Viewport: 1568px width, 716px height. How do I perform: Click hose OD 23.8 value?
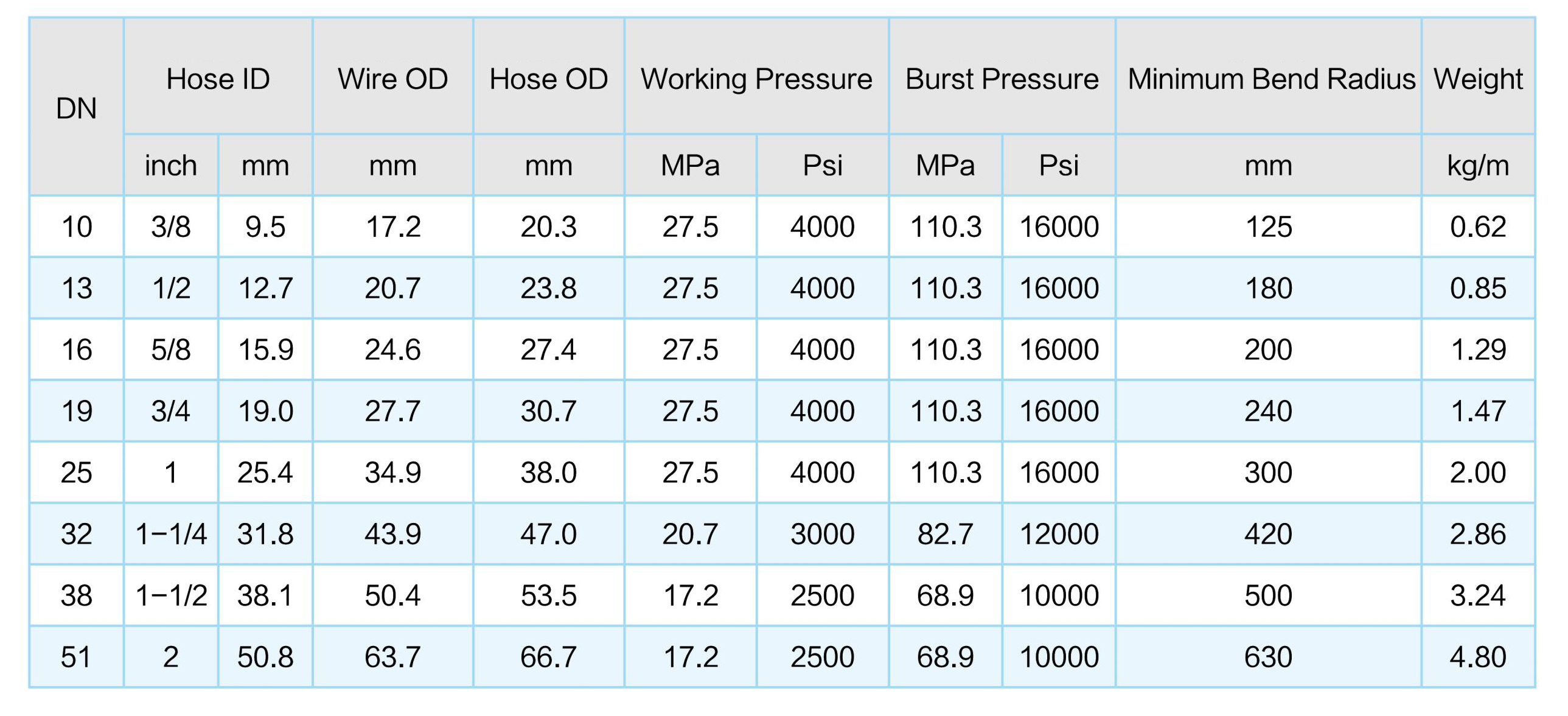(x=548, y=288)
